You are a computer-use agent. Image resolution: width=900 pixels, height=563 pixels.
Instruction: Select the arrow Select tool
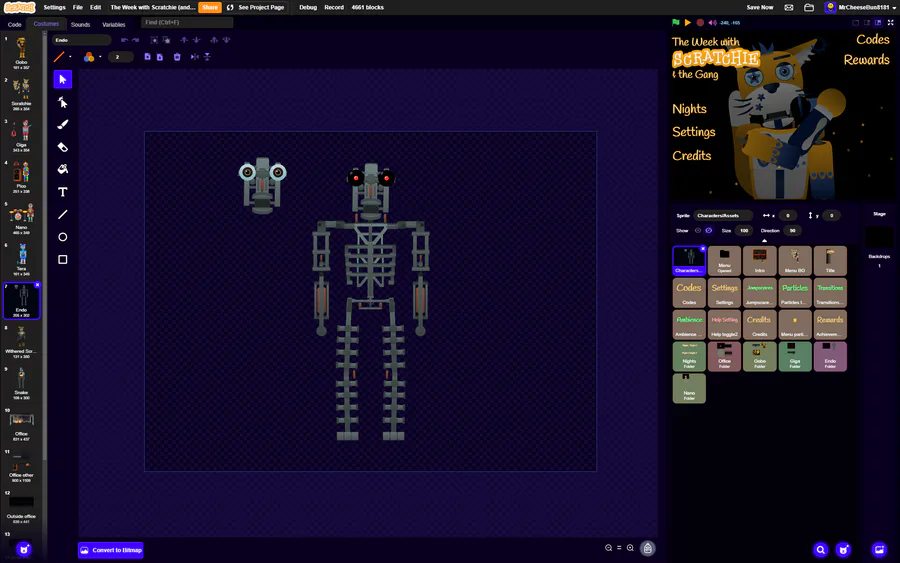(63, 79)
